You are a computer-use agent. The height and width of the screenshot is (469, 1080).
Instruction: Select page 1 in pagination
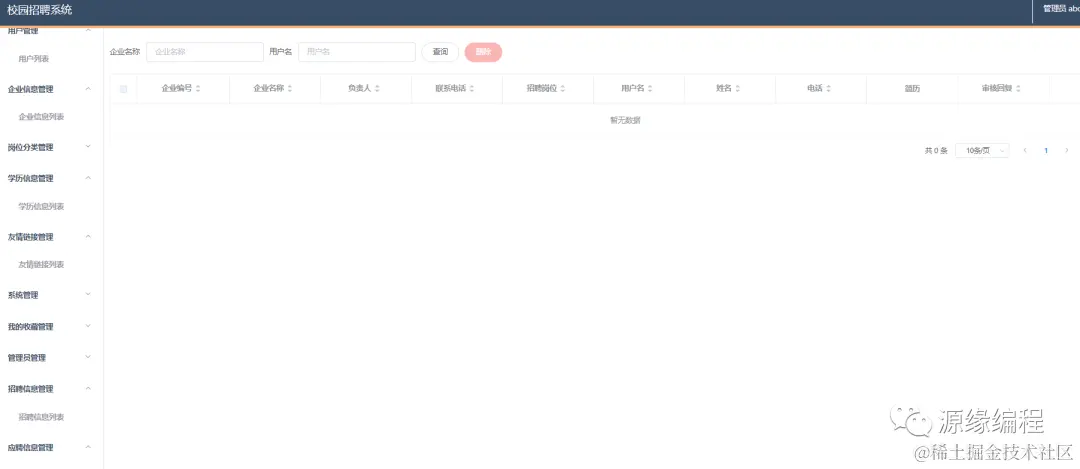[x=1046, y=150]
